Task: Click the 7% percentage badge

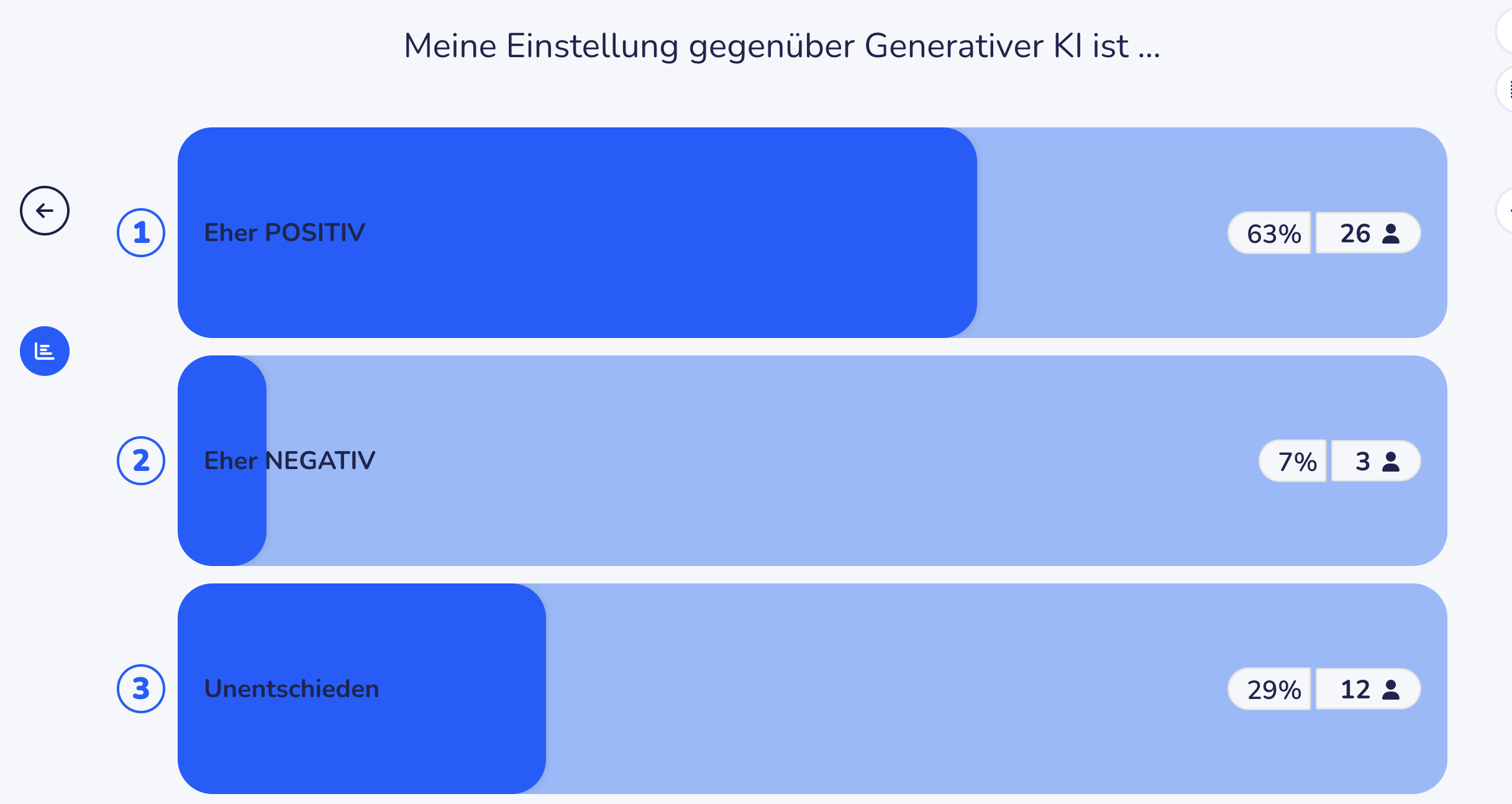Action: click(x=1297, y=462)
